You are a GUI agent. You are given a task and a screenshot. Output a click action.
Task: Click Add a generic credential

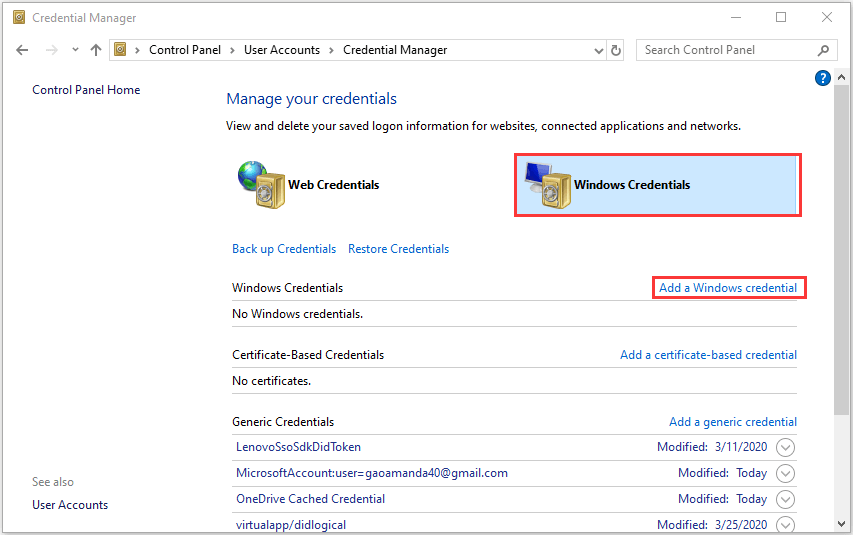tap(733, 422)
